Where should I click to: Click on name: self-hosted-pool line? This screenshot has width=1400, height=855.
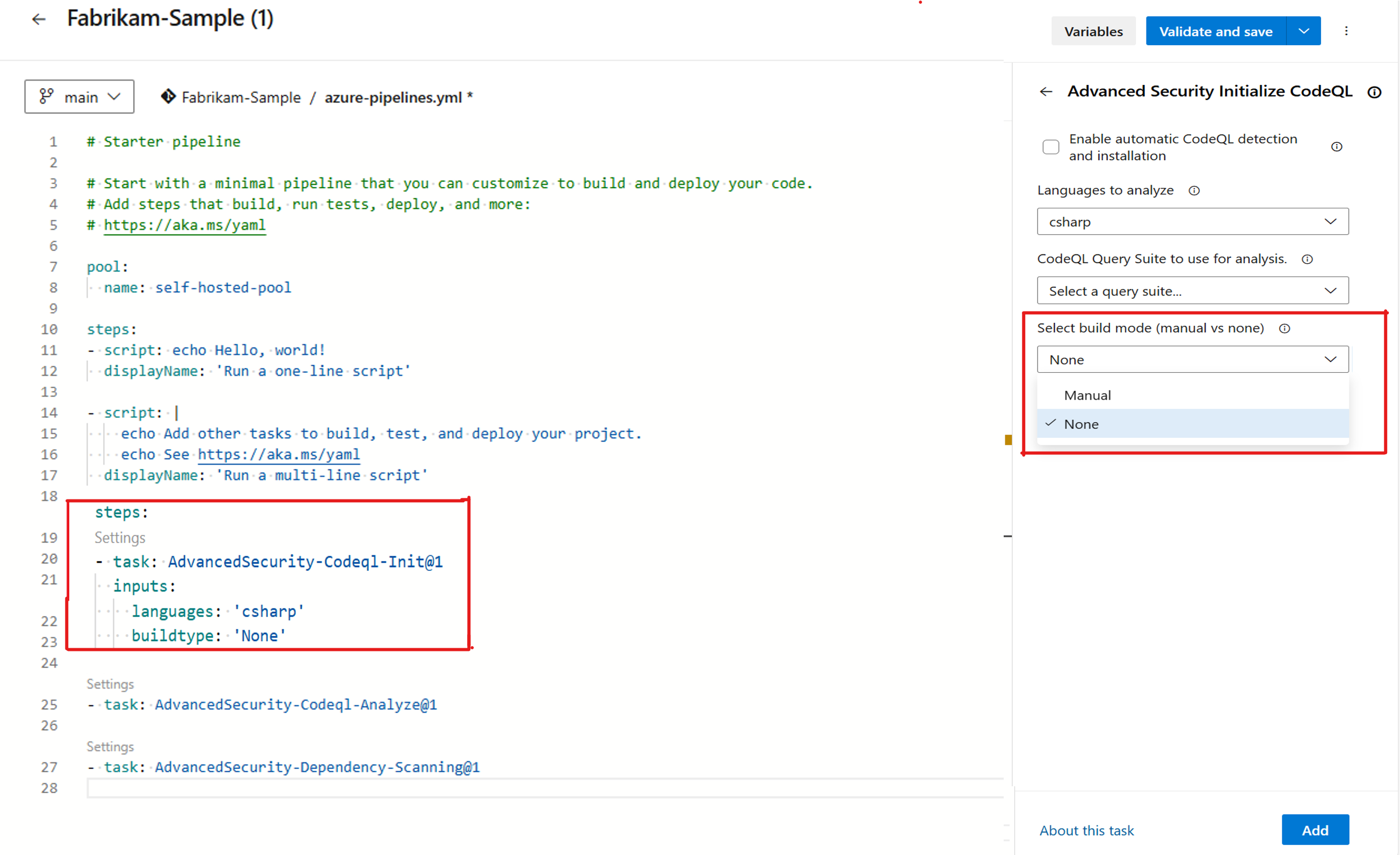pos(197,287)
